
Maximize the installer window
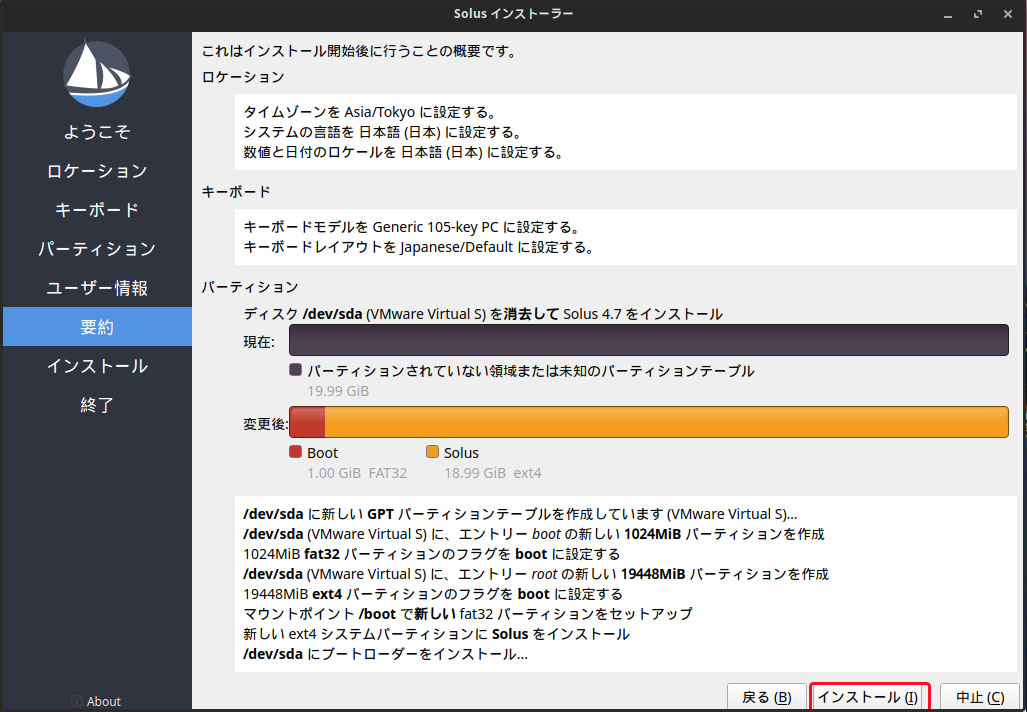[x=977, y=14]
